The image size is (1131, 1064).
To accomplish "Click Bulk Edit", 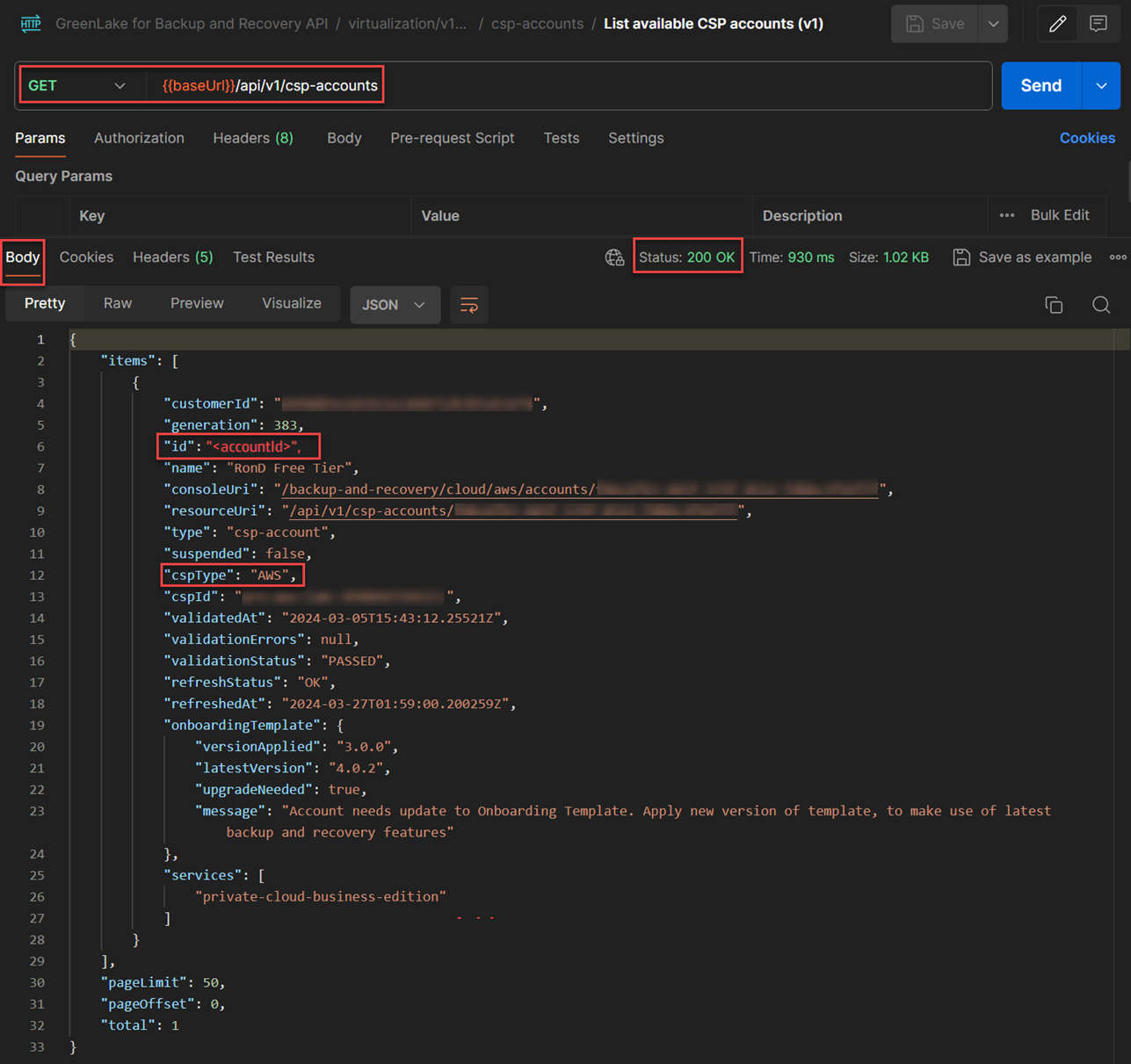I will (1060, 215).
